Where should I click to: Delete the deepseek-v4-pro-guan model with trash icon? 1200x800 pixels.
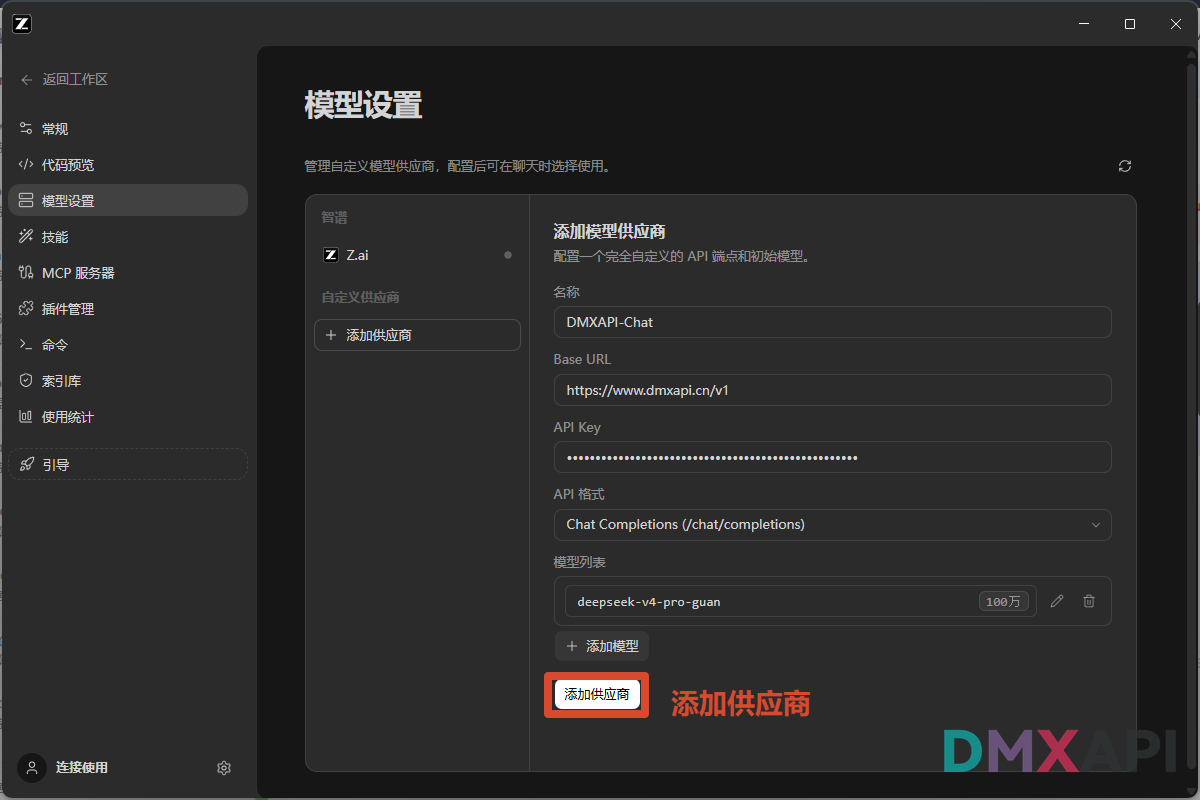click(x=1090, y=601)
